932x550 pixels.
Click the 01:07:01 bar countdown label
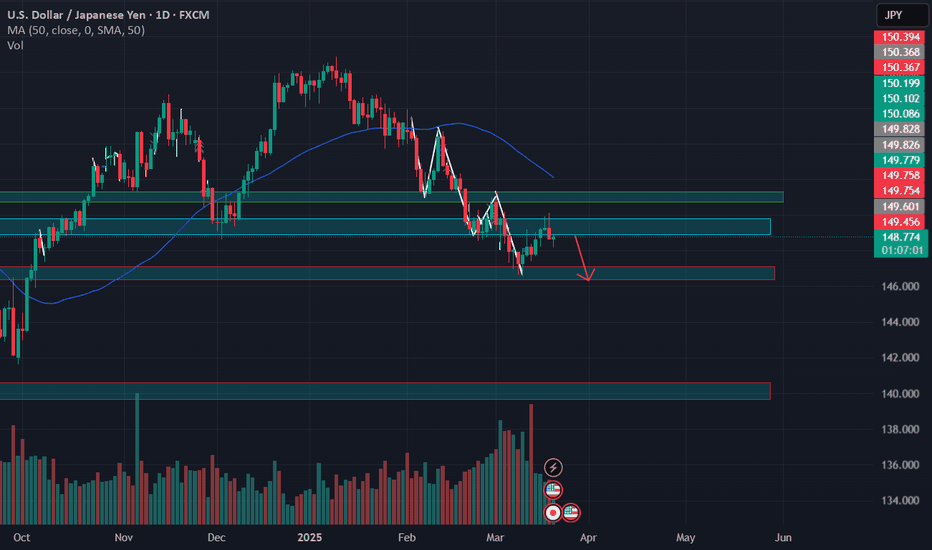(x=900, y=250)
